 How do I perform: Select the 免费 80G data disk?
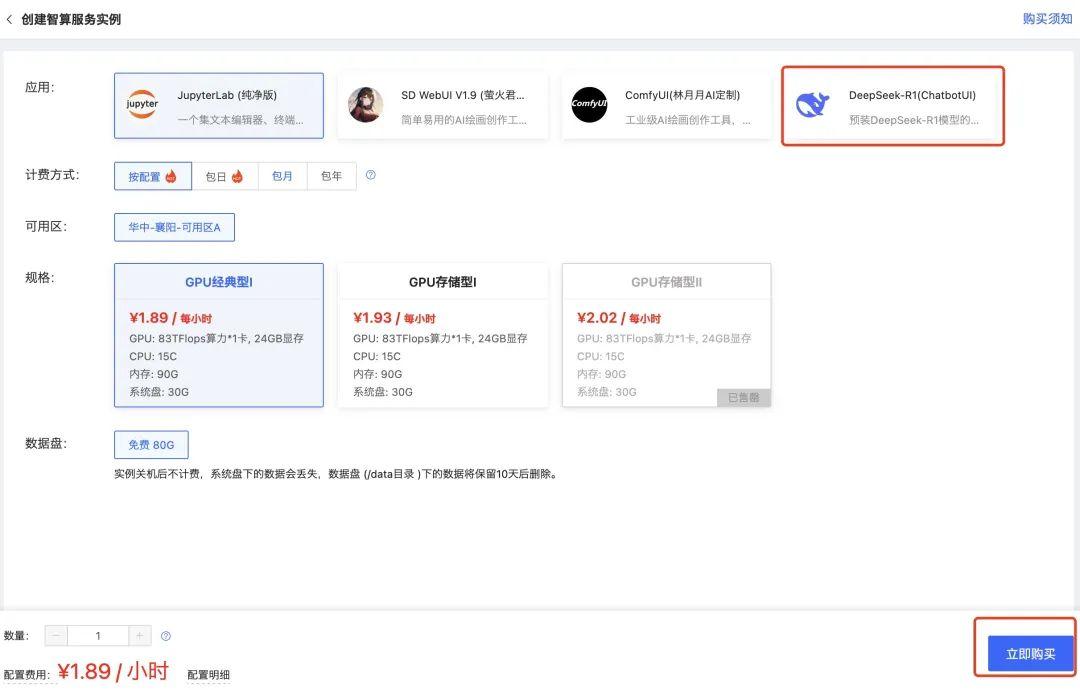click(x=151, y=445)
